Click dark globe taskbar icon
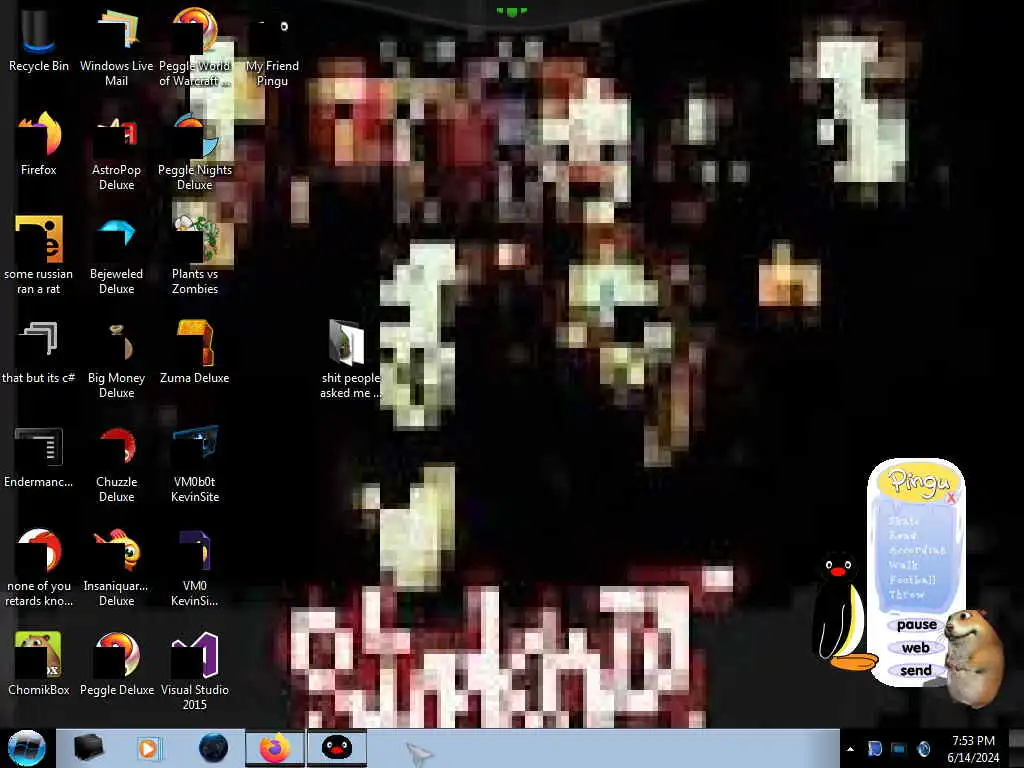The width and height of the screenshot is (1024, 768). pos(213,748)
